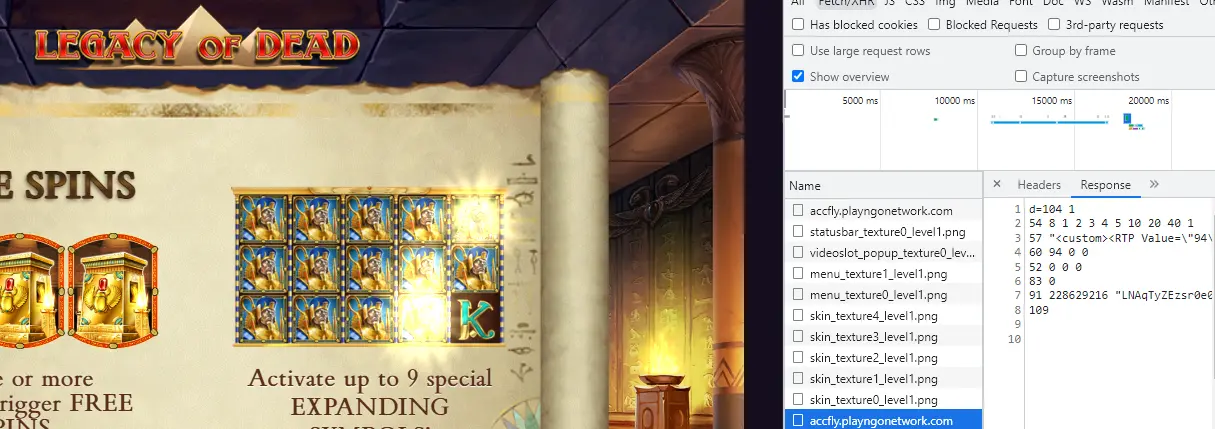The width and height of the screenshot is (1215, 429).
Task: Select skin_texture3_level1.png request
Action: click(884, 337)
